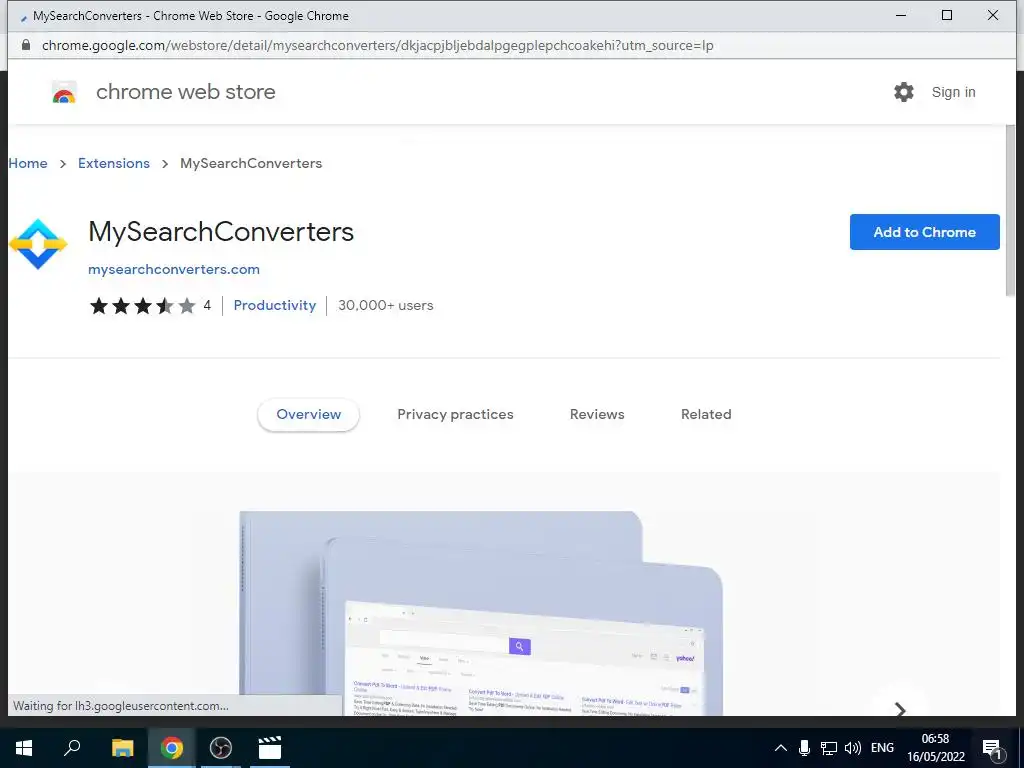The height and width of the screenshot is (768, 1024).
Task: Click Chrome icon in taskbar
Action: [172, 748]
